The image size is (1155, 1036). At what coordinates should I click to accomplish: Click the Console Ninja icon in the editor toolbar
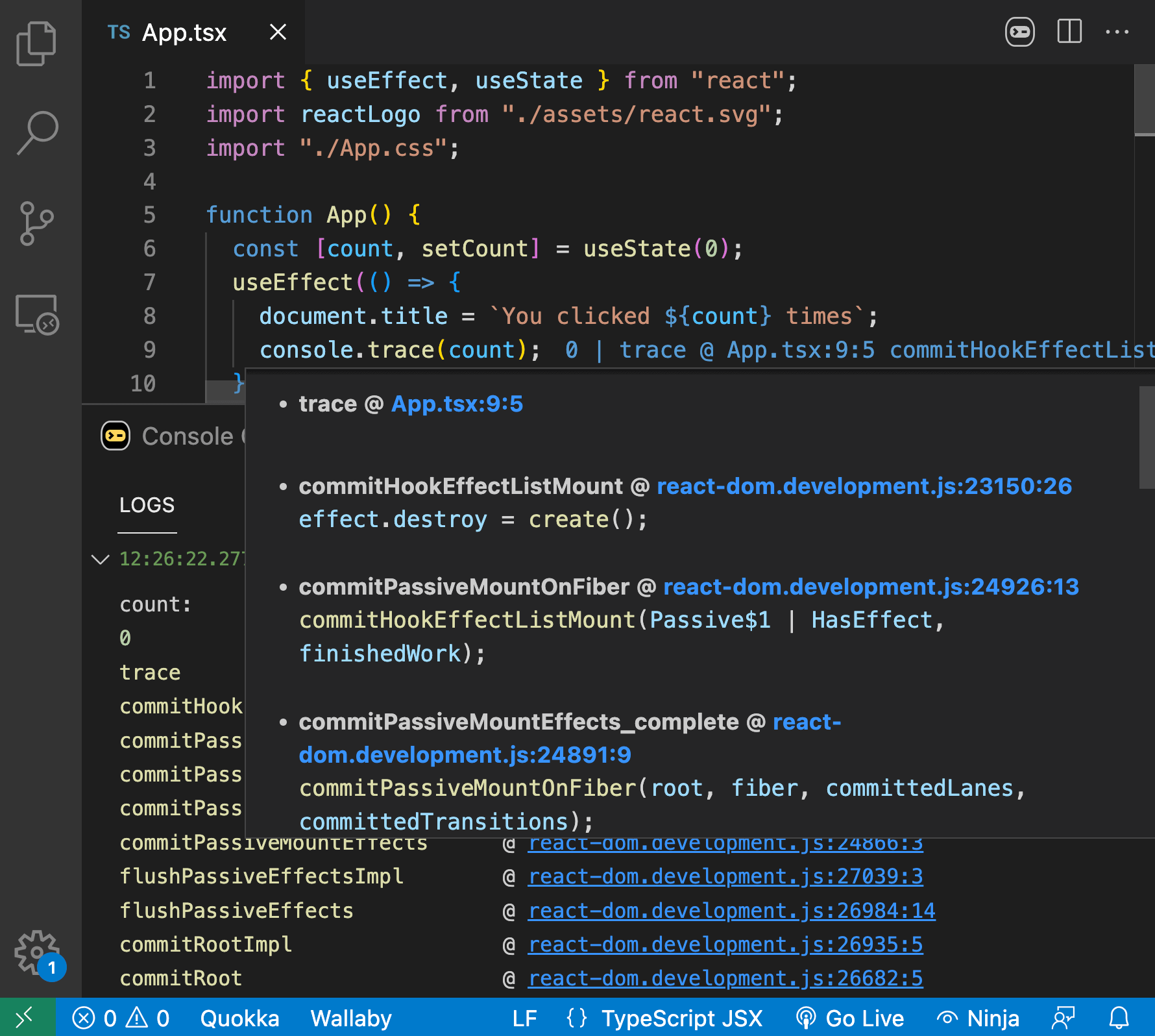[x=1020, y=32]
